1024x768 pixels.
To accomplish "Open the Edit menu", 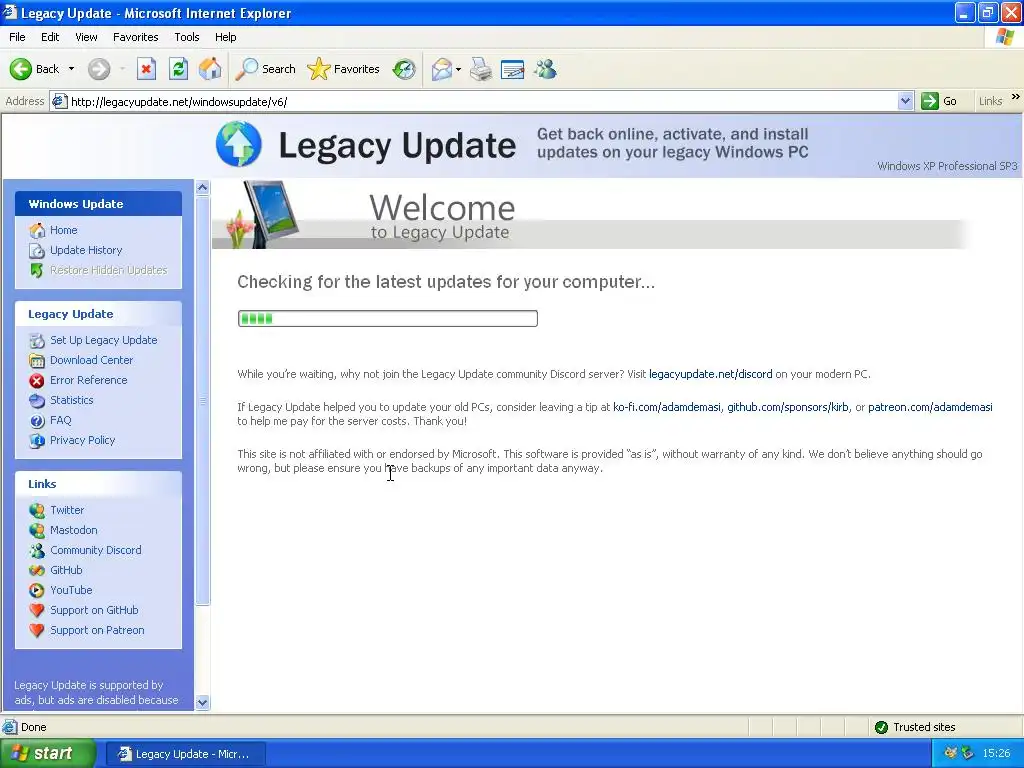I will [x=50, y=37].
